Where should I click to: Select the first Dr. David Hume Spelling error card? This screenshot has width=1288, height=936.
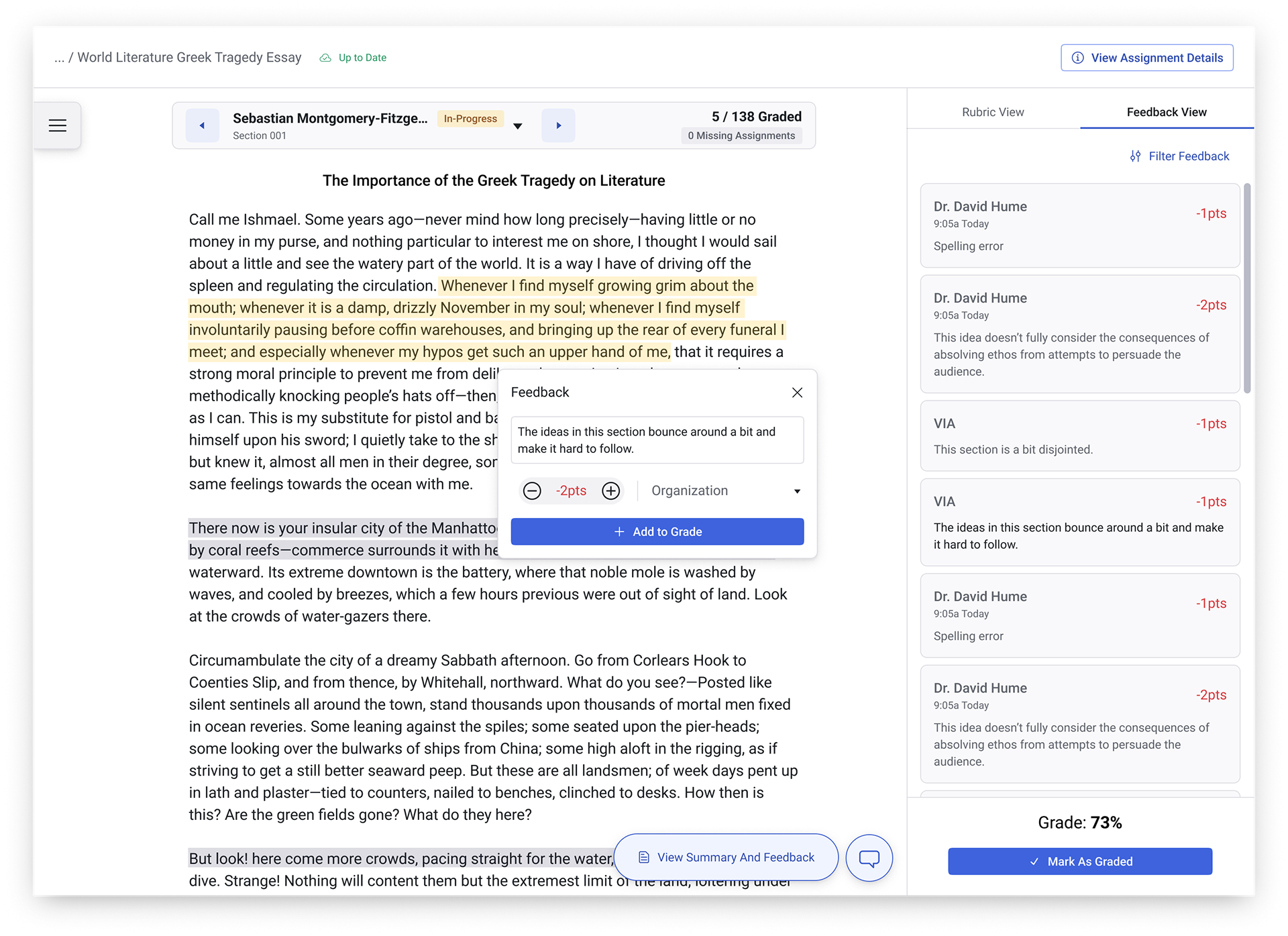click(1080, 225)
